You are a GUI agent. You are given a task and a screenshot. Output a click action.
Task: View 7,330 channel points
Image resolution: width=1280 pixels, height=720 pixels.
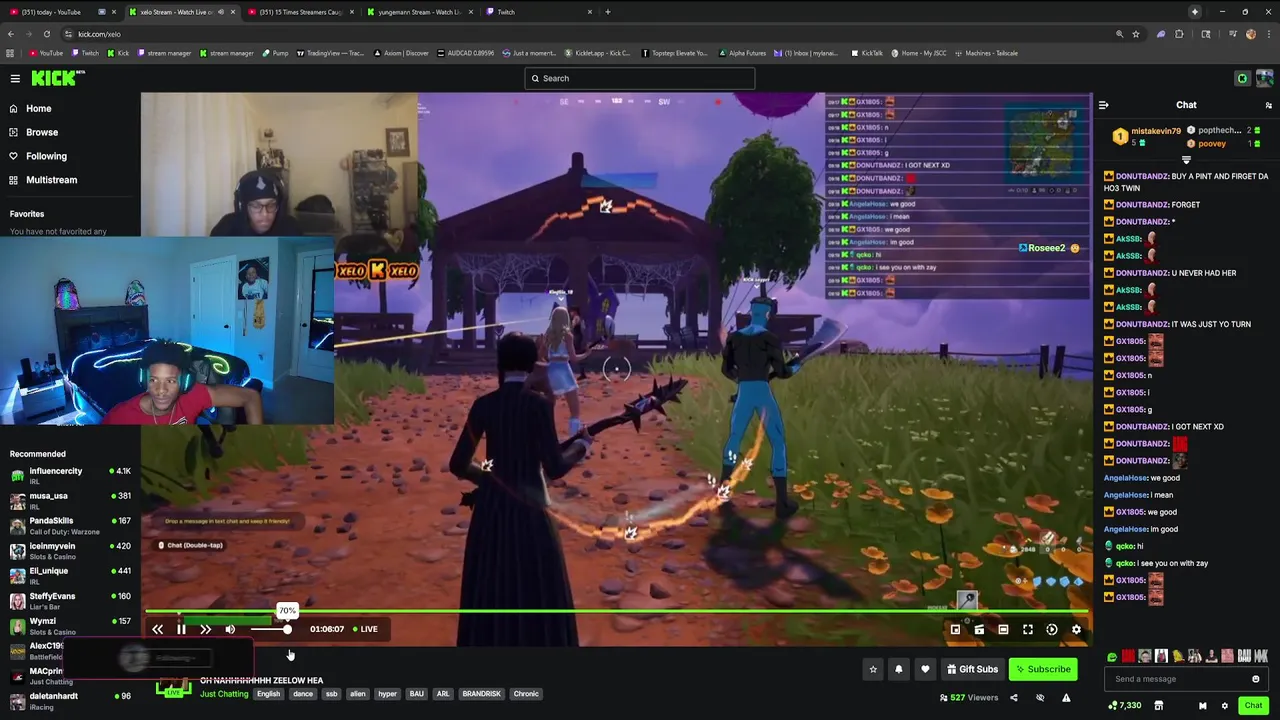pos(1125,706)
